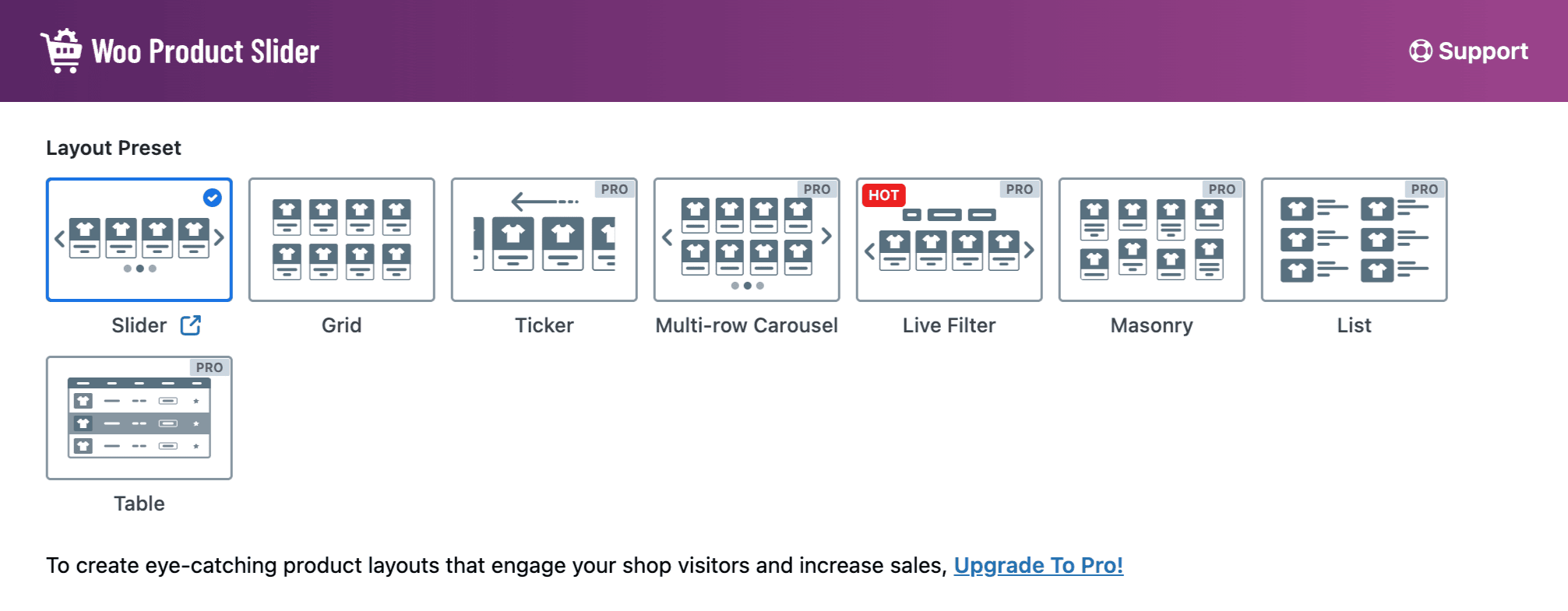Image resolution: width=1568 pixels, height=611 pixels.
Task: Select the Multi-row Carousel layout
Action: [746, 240]
